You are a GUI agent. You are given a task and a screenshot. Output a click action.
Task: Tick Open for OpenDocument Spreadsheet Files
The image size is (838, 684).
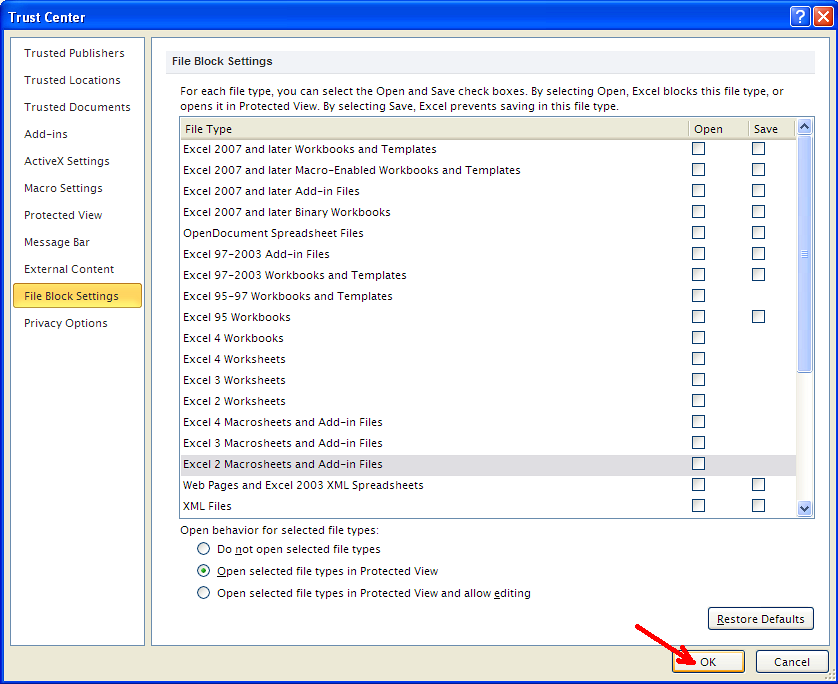coord(698,232)
